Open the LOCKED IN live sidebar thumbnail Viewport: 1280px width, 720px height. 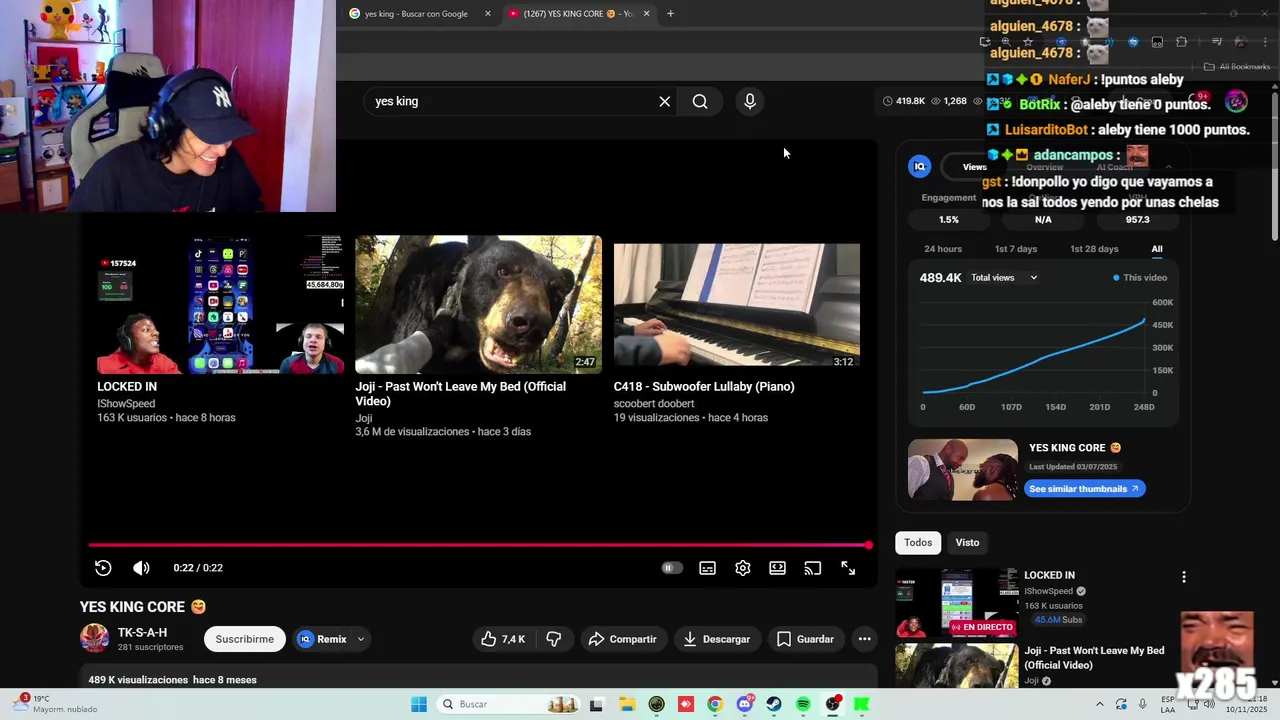pyautogui.click(x=957, y=603)
